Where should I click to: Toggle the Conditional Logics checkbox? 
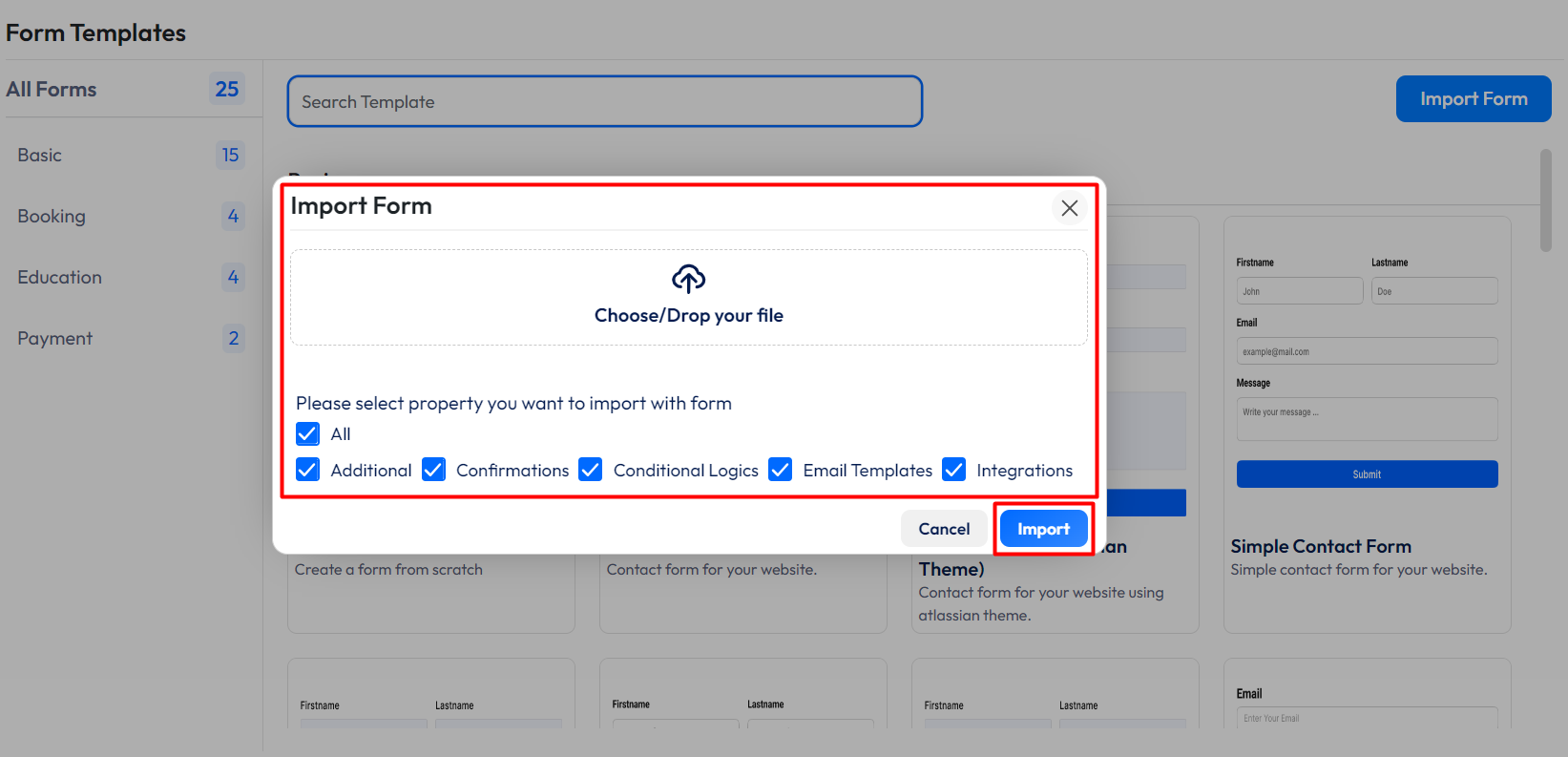(591, 470)
